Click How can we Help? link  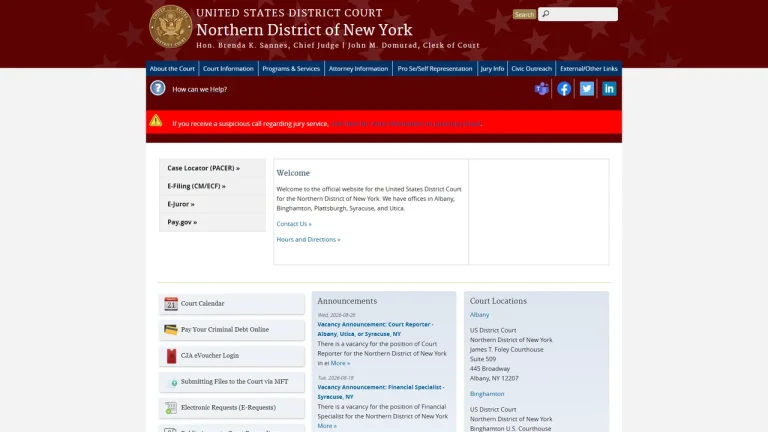point(199,89)
